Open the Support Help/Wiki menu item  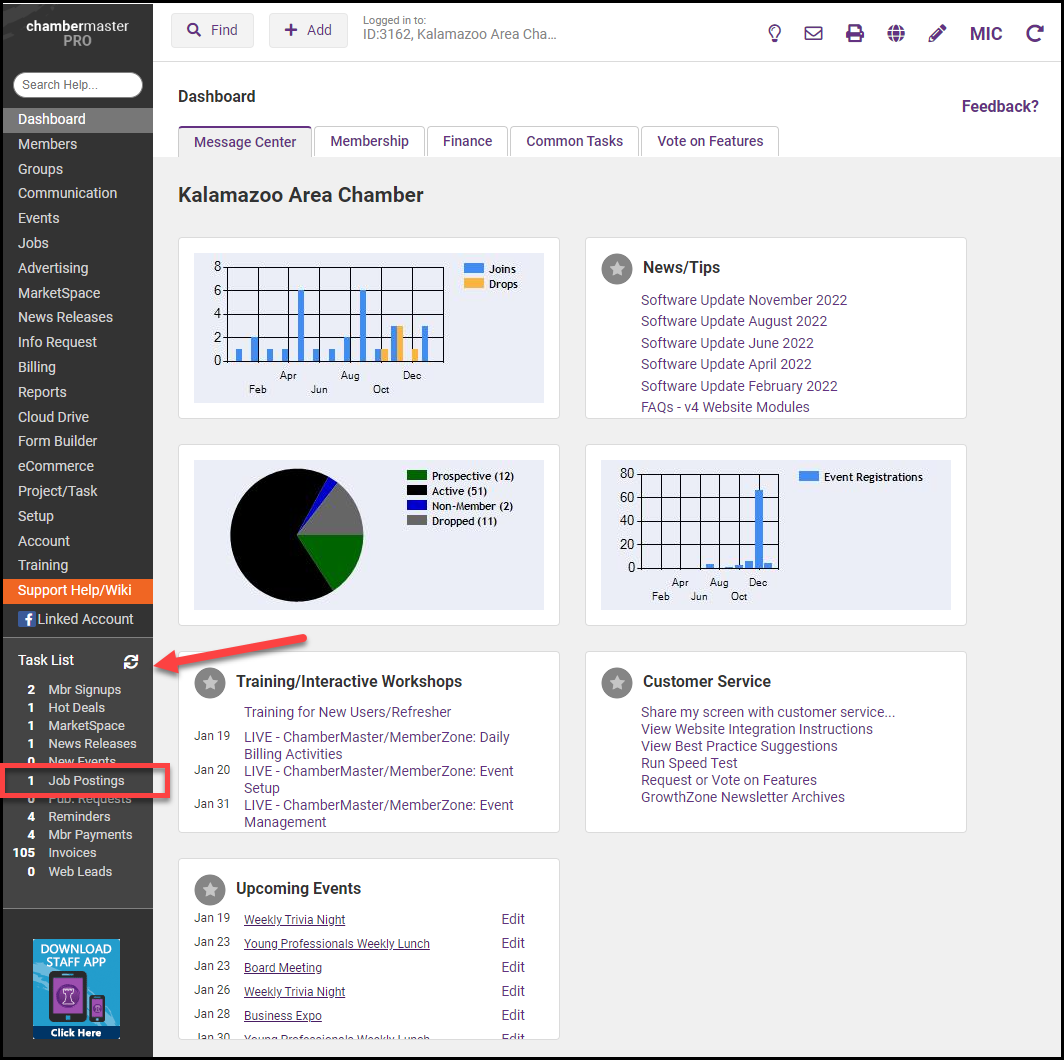[75, 590]
